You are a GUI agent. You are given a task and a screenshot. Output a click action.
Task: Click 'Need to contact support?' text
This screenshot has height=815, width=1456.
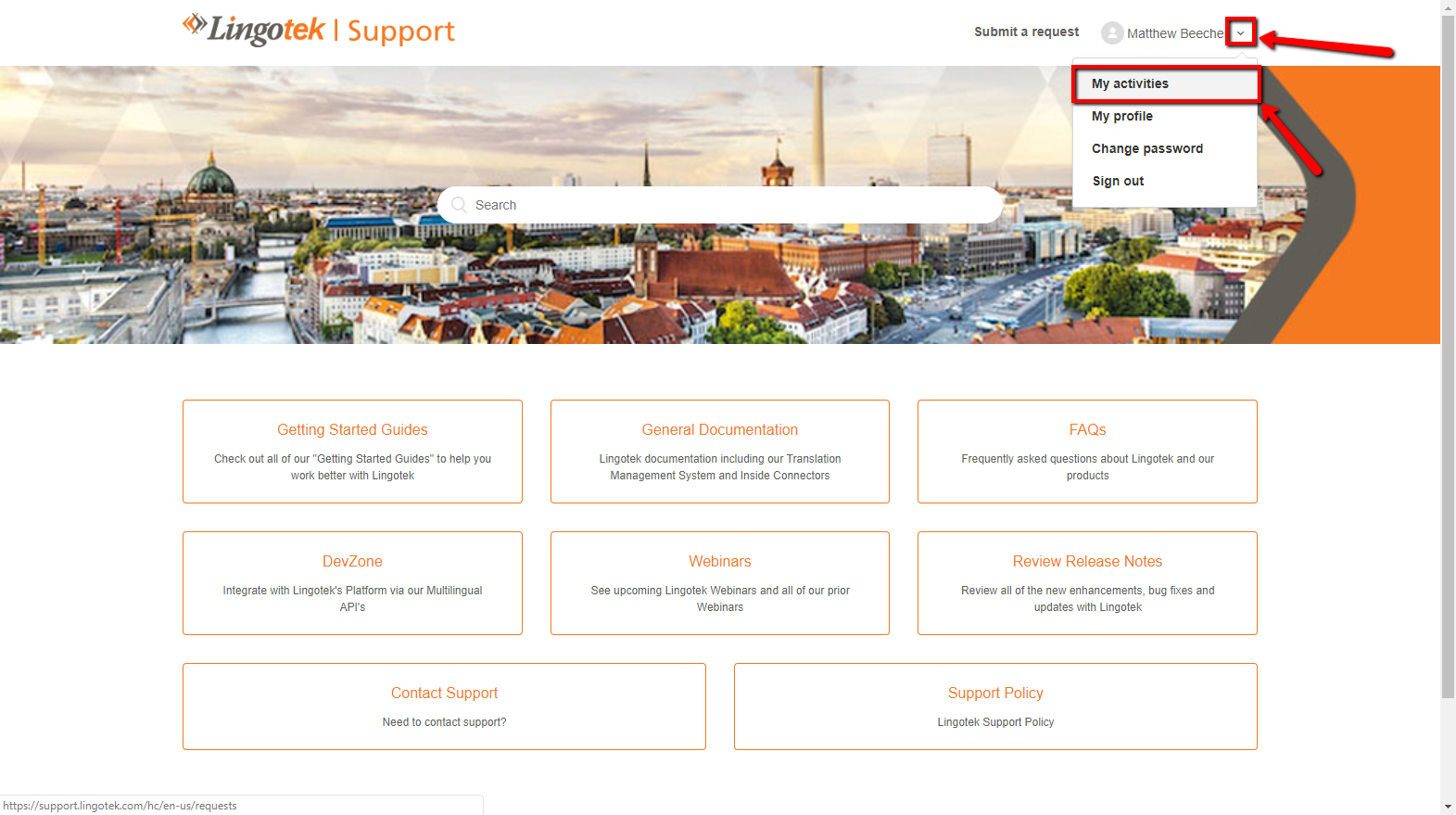point(444,722)
